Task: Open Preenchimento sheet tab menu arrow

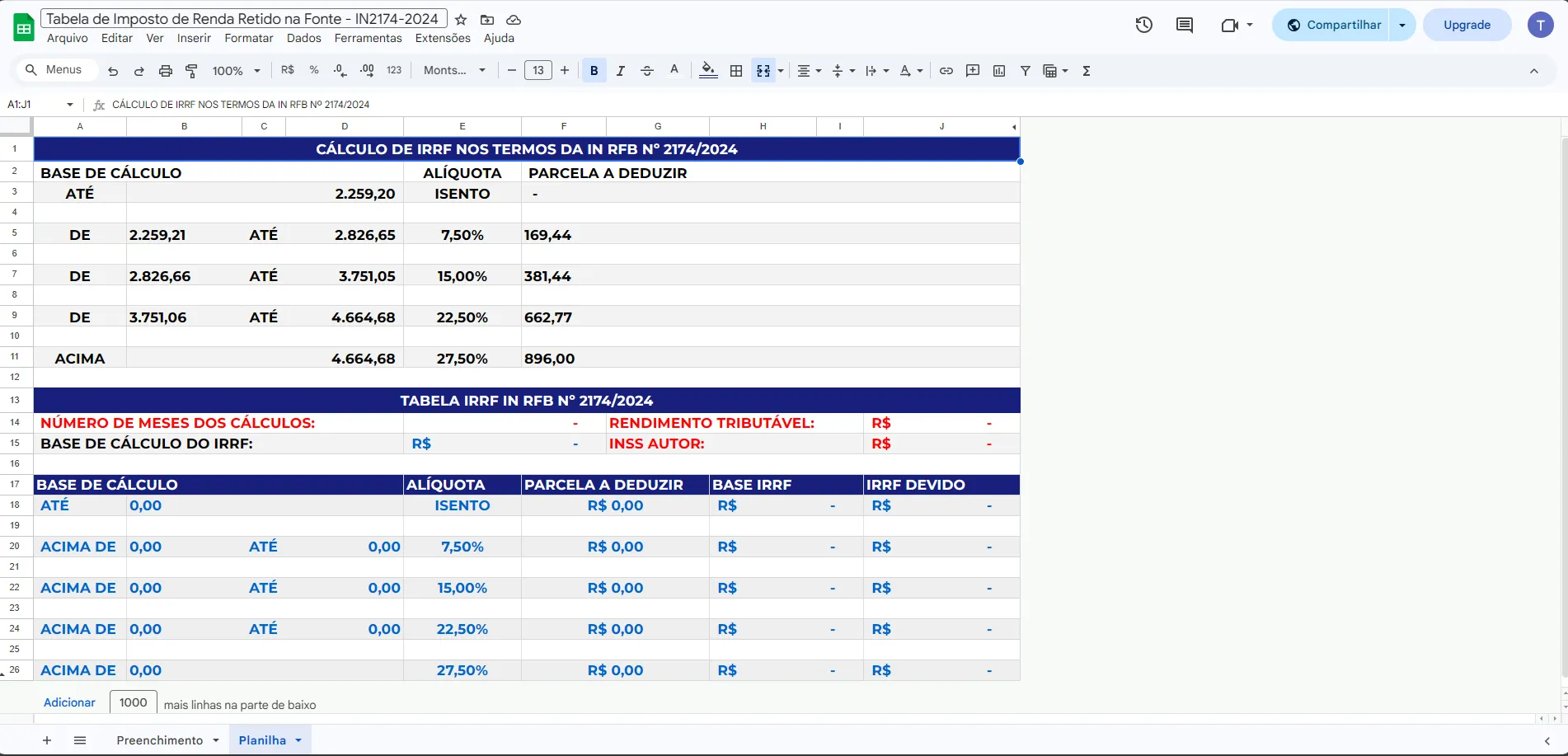Action: click(x=216, y=740)
